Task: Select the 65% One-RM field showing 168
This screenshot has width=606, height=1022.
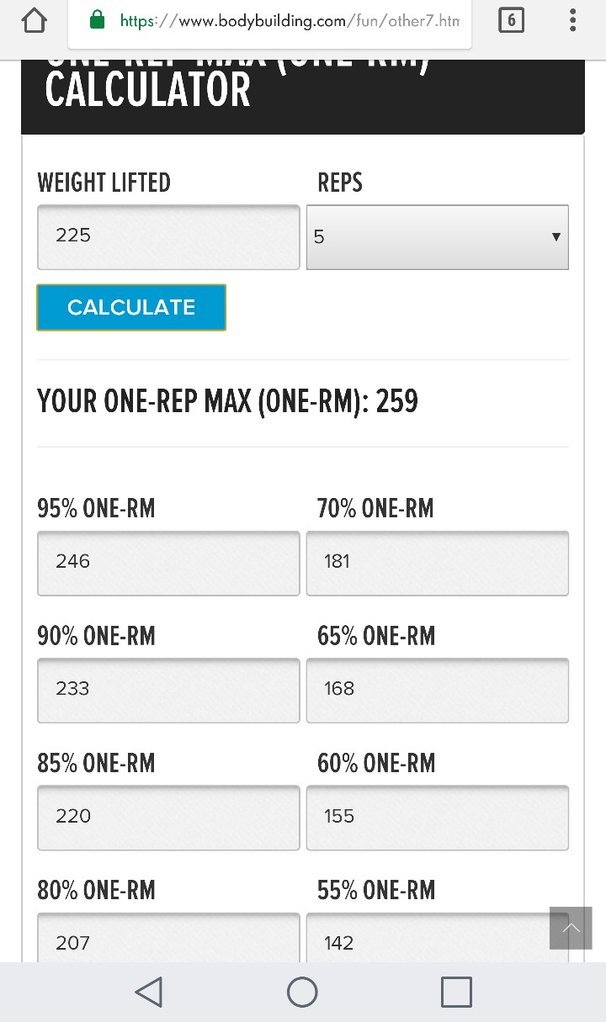Action: point(437,690)
